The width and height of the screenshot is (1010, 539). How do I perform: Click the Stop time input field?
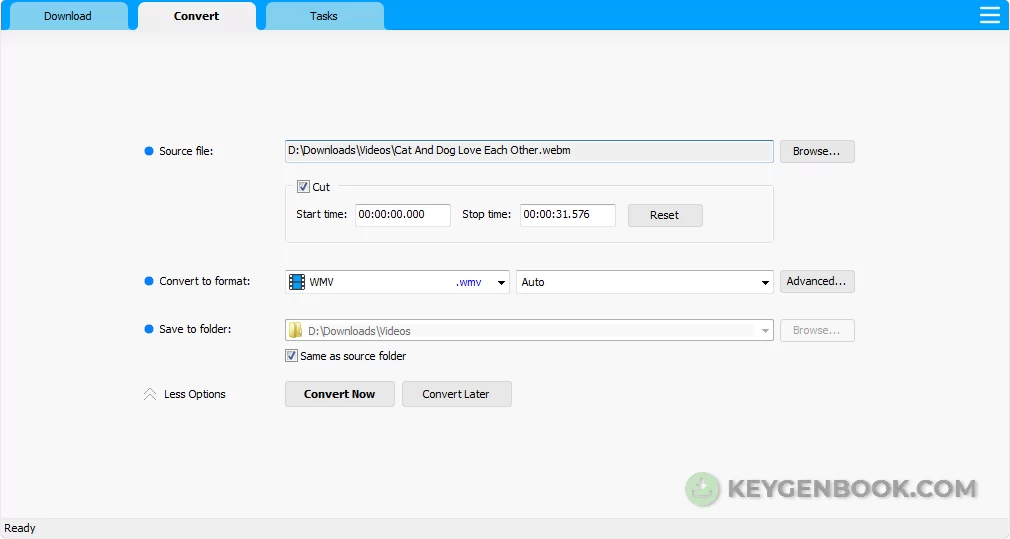(x=567, y=215)
